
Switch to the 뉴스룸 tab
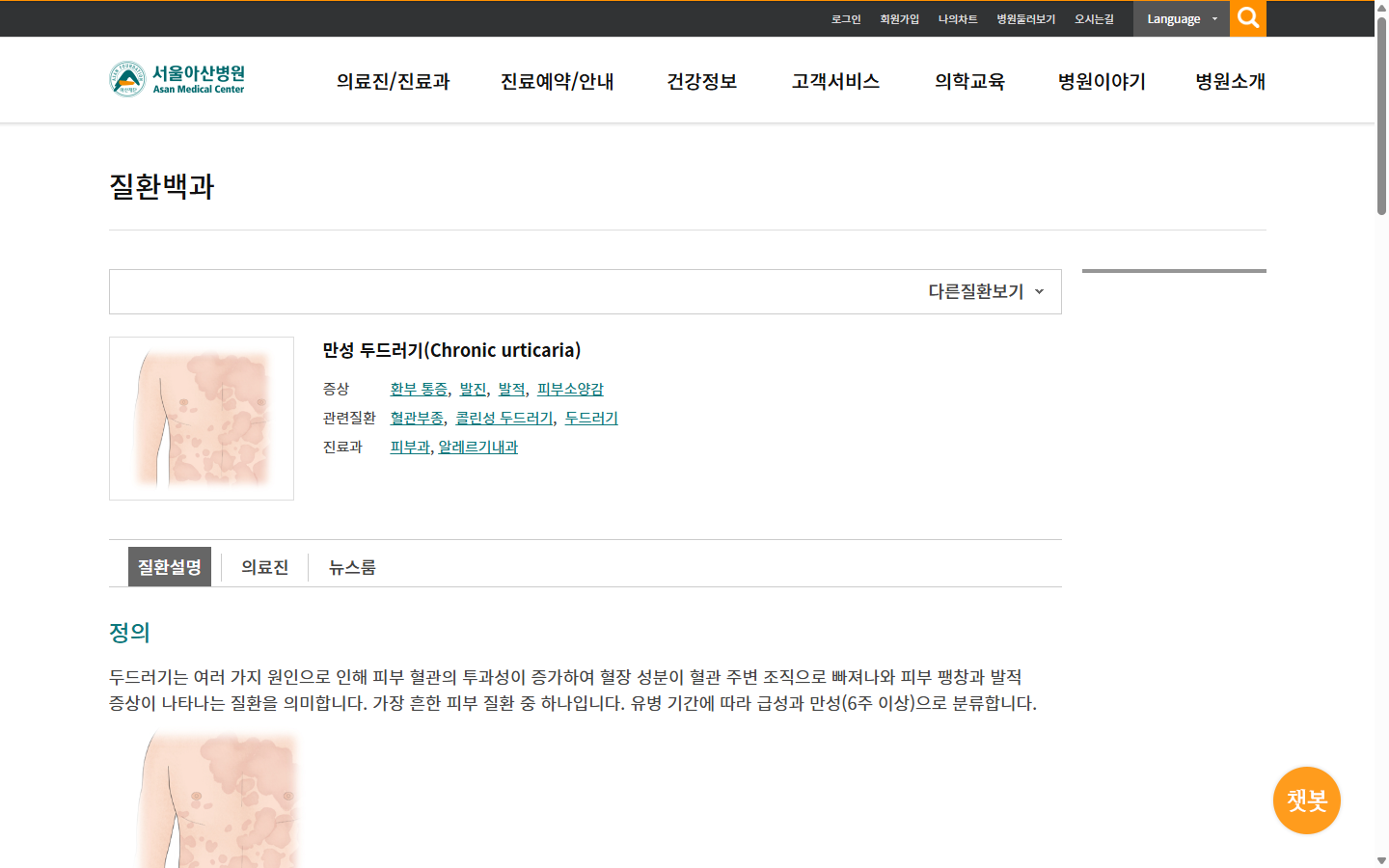tap(352, 567)
